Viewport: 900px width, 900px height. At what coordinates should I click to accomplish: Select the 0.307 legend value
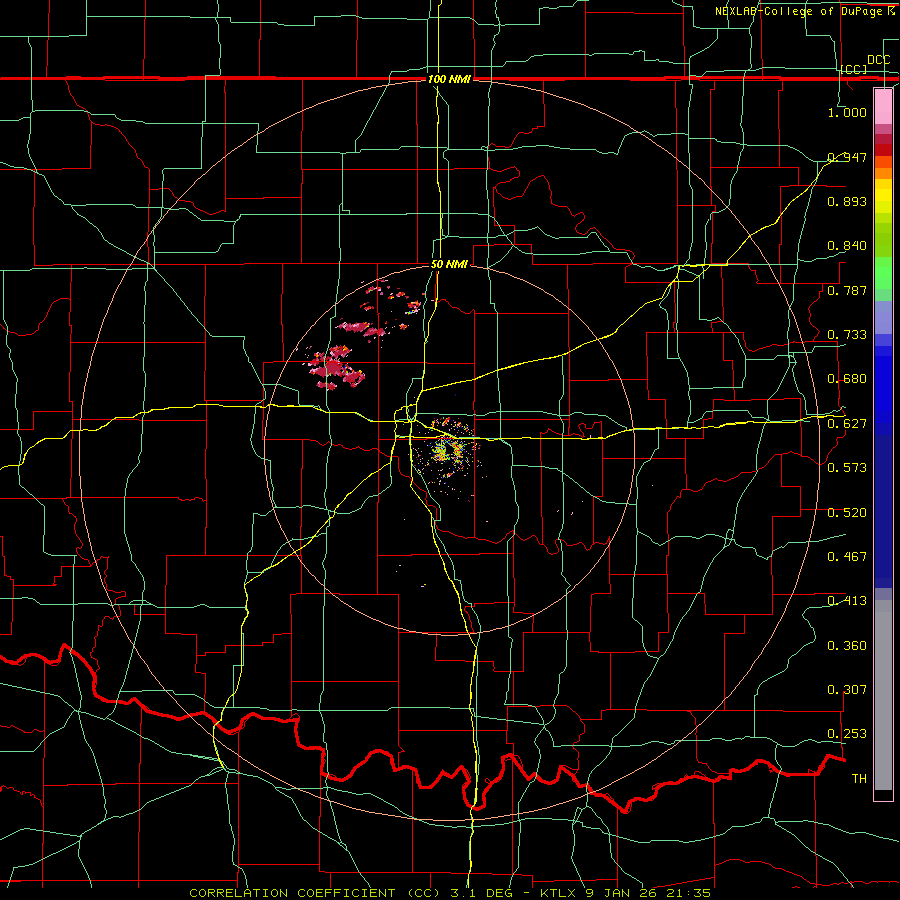tap(847, 690)
